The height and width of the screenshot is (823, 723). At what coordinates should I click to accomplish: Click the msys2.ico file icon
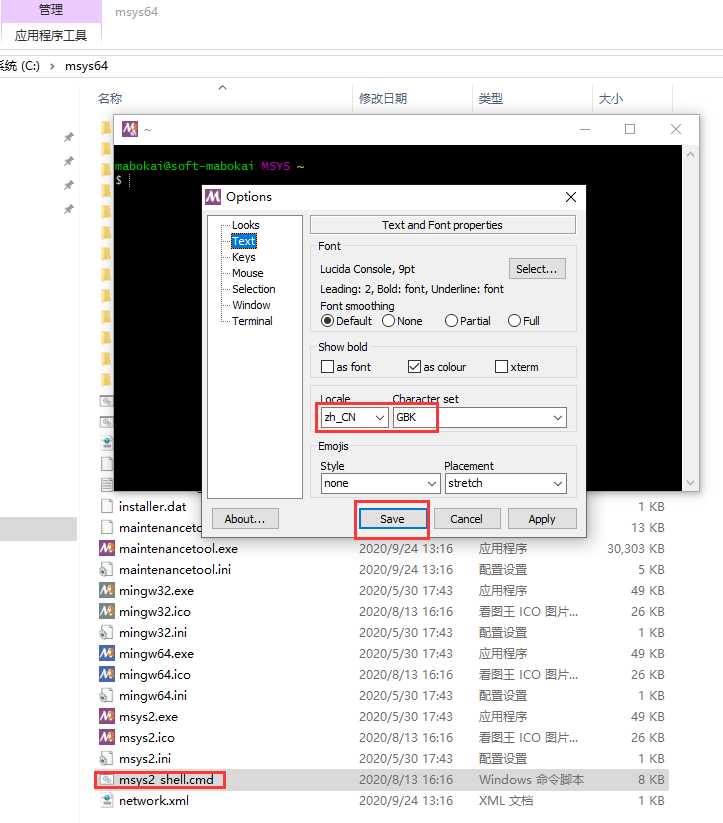point(107,737)
